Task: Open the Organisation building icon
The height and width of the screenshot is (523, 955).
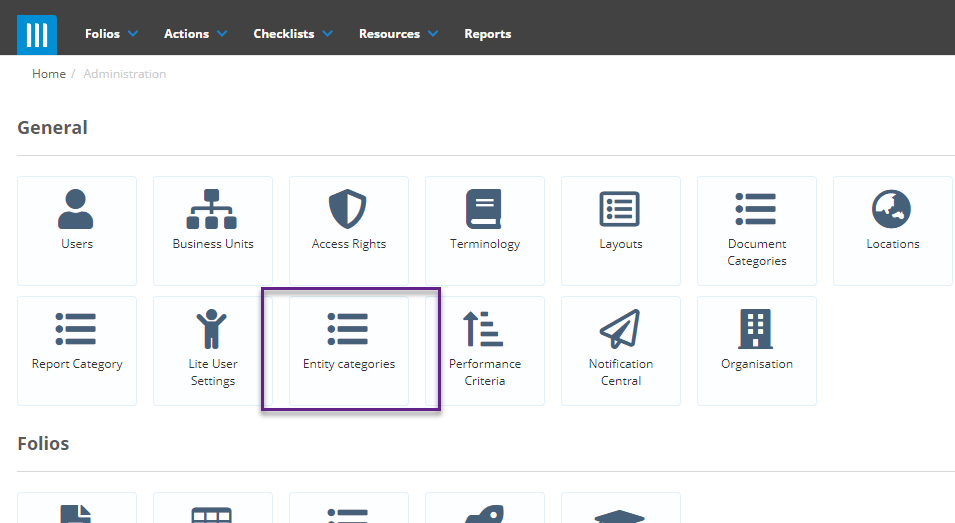Action: coord(756,329)
